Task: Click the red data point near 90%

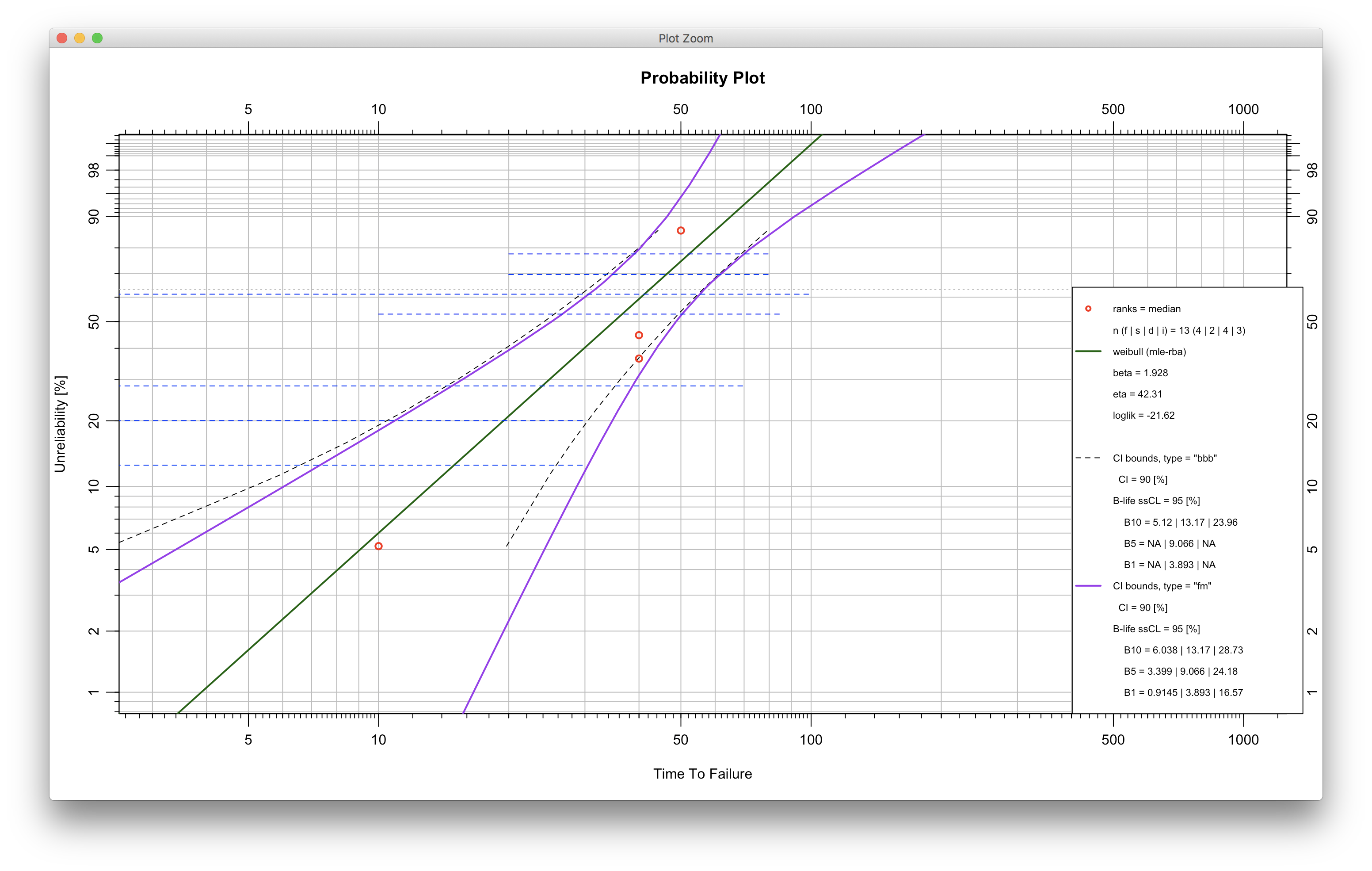Action: [x=681, y=231]
